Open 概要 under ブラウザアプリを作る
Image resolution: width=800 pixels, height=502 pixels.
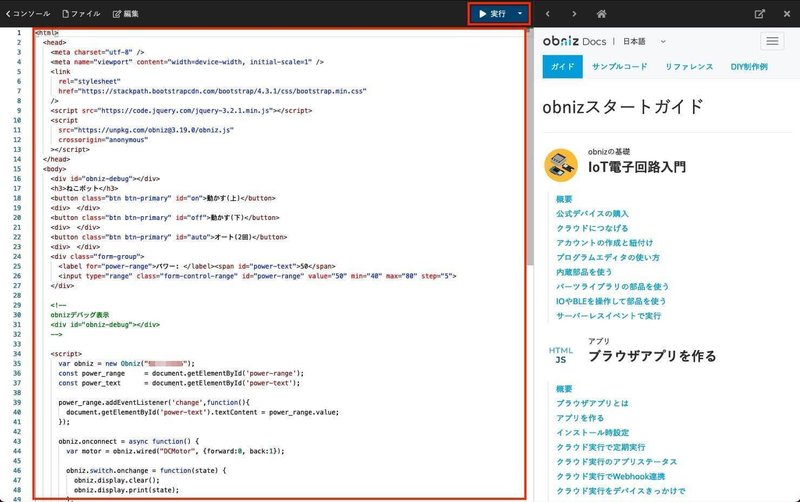pyautogui.click(x=564, y=389)
